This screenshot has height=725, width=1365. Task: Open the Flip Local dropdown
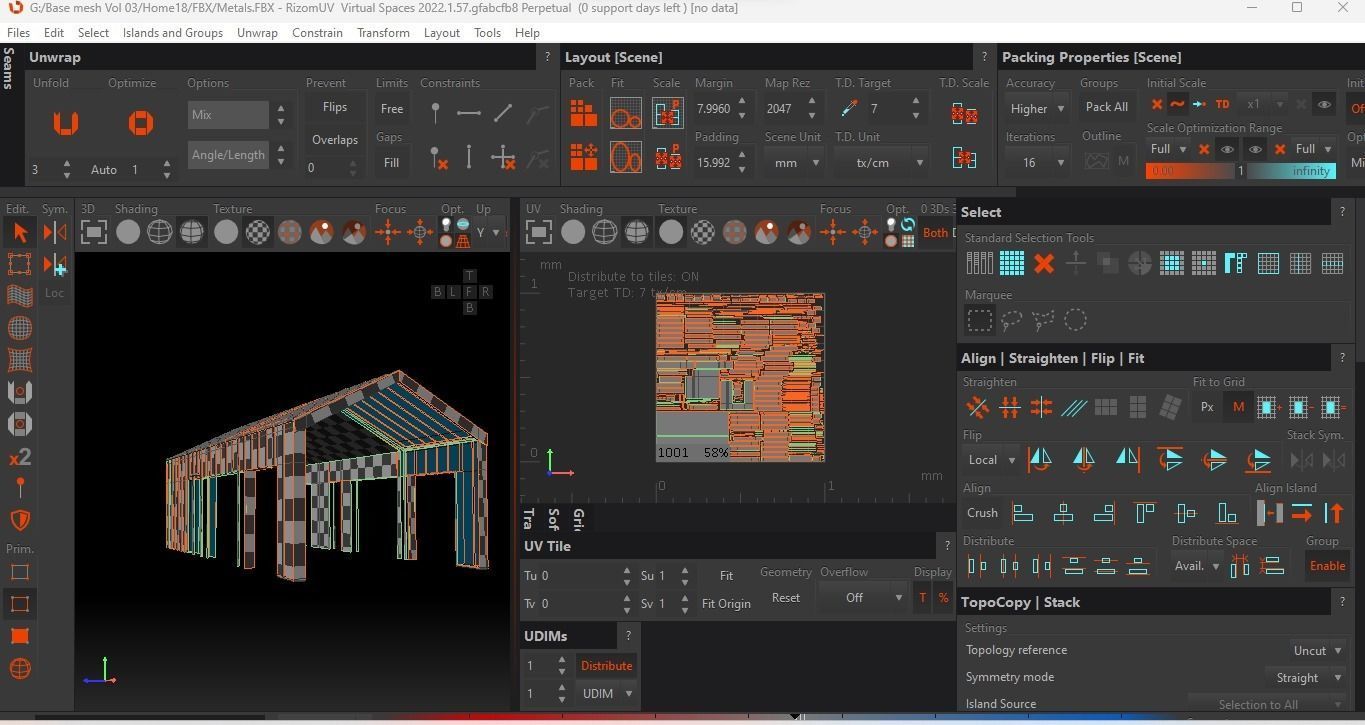click(991, 460)
